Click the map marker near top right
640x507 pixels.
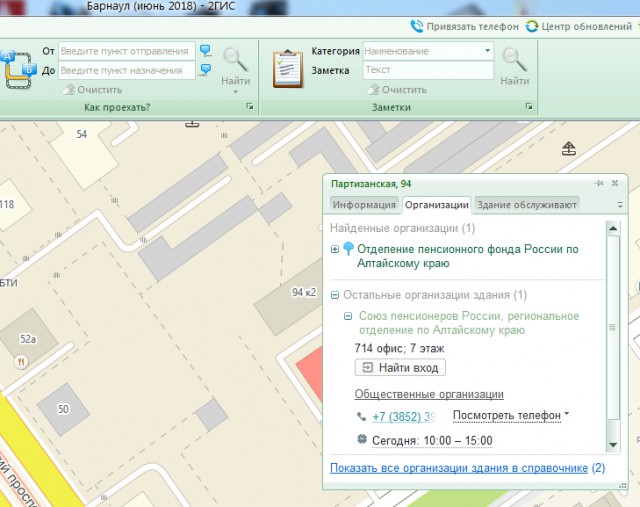tap(569, 149)
